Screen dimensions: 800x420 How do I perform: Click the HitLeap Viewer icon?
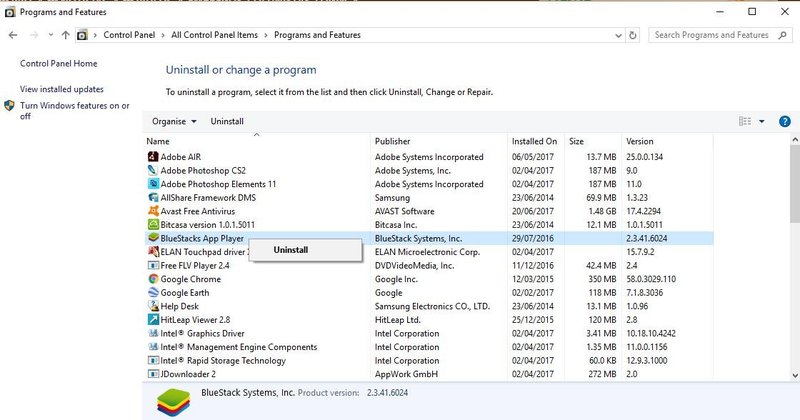pyautogui.click(x=153, y=319)
